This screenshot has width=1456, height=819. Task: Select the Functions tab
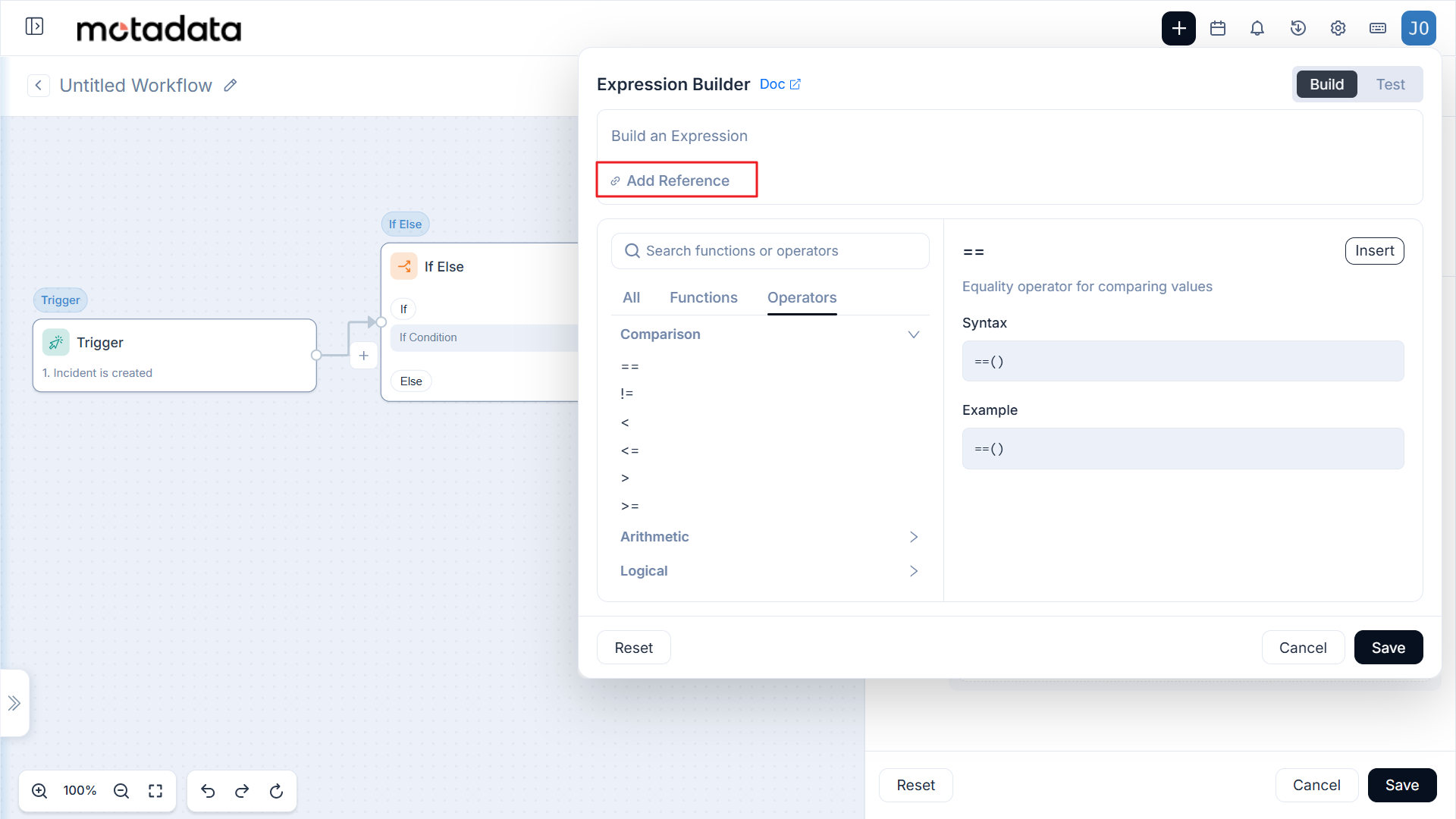coord(703,298)
